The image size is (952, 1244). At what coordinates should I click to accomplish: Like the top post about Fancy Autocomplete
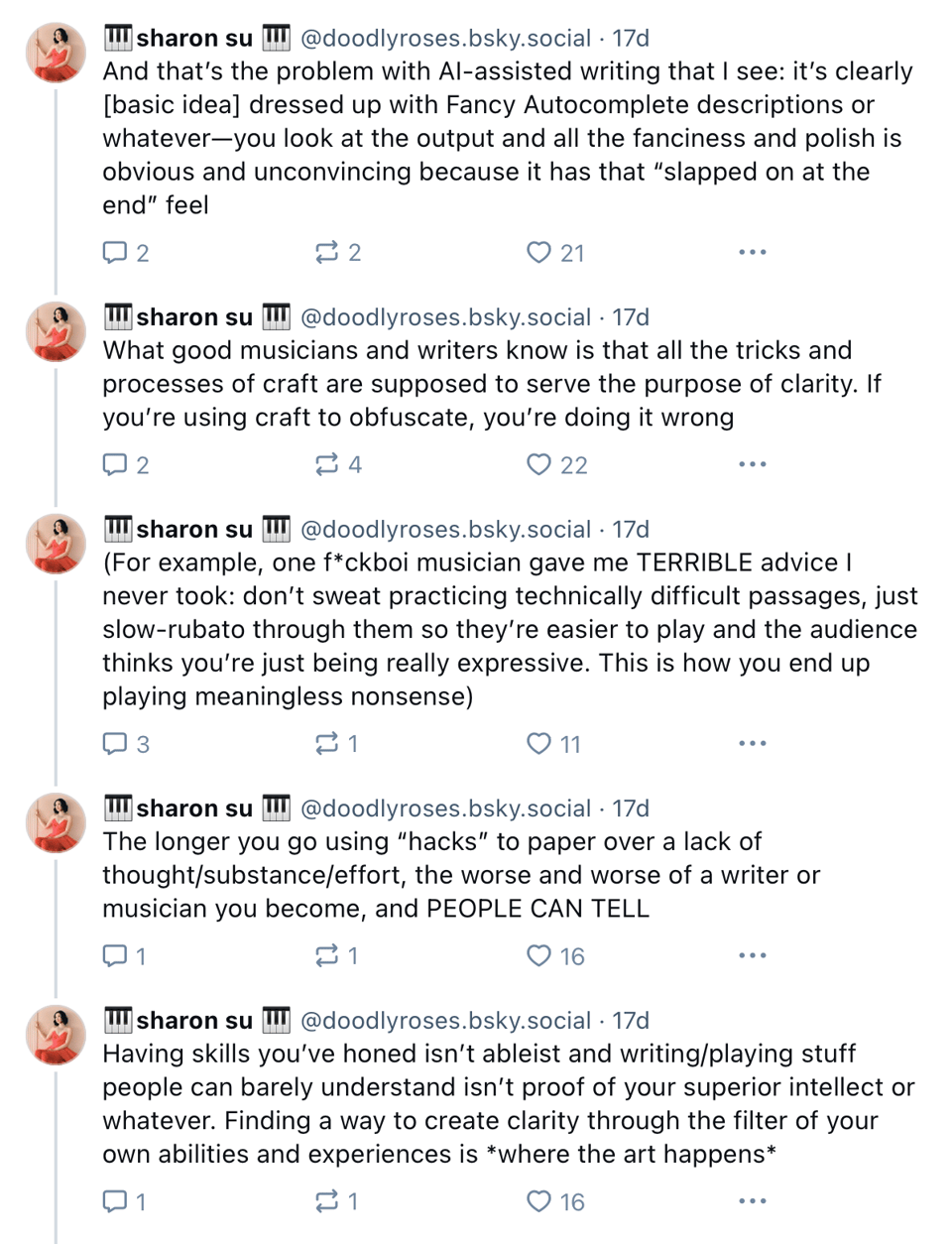[x=538, y=253]
